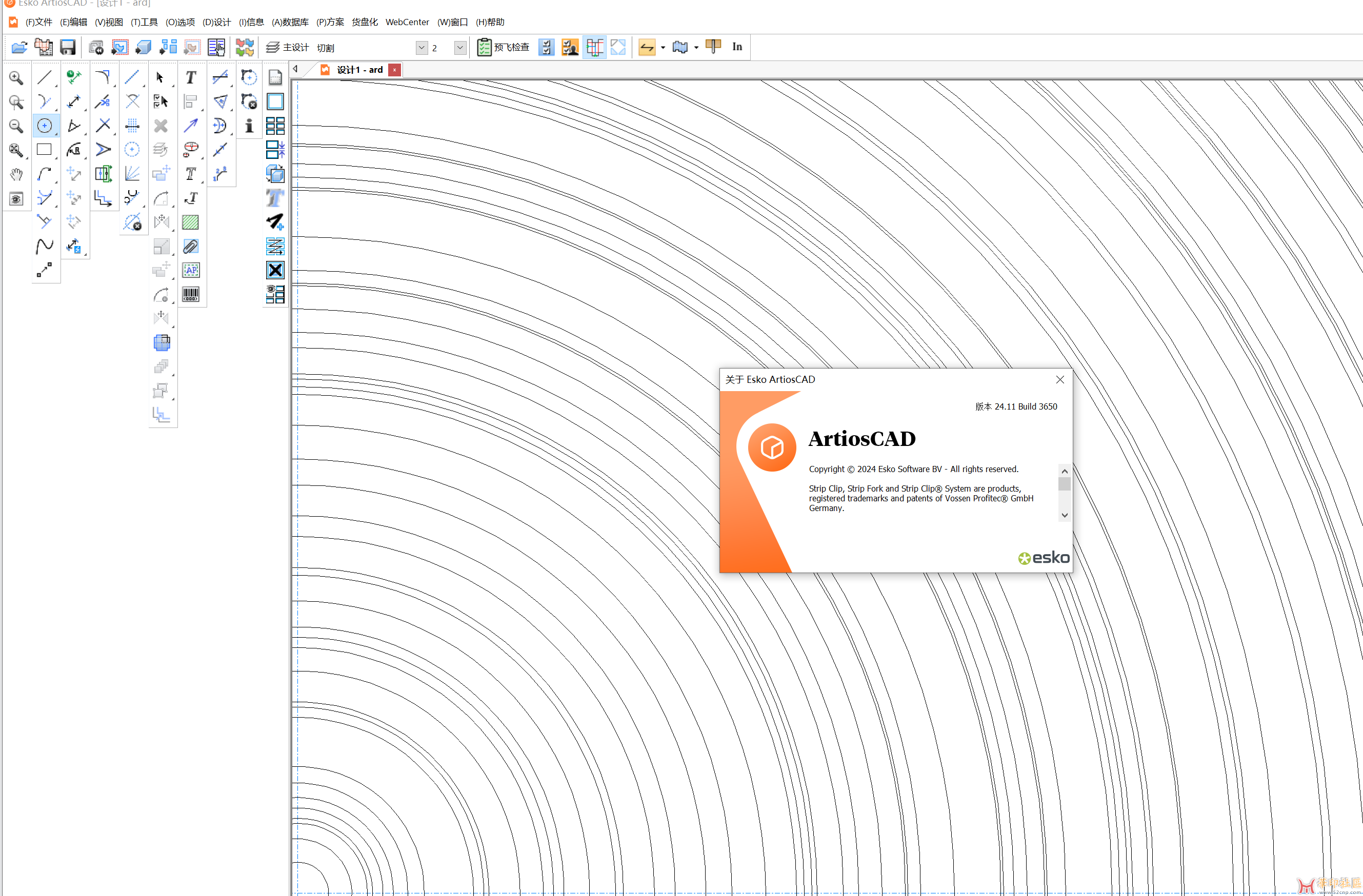The image size is (1363, 896).
Task: Open the (F)文件 menu
Action: click(x=39, y=23)
